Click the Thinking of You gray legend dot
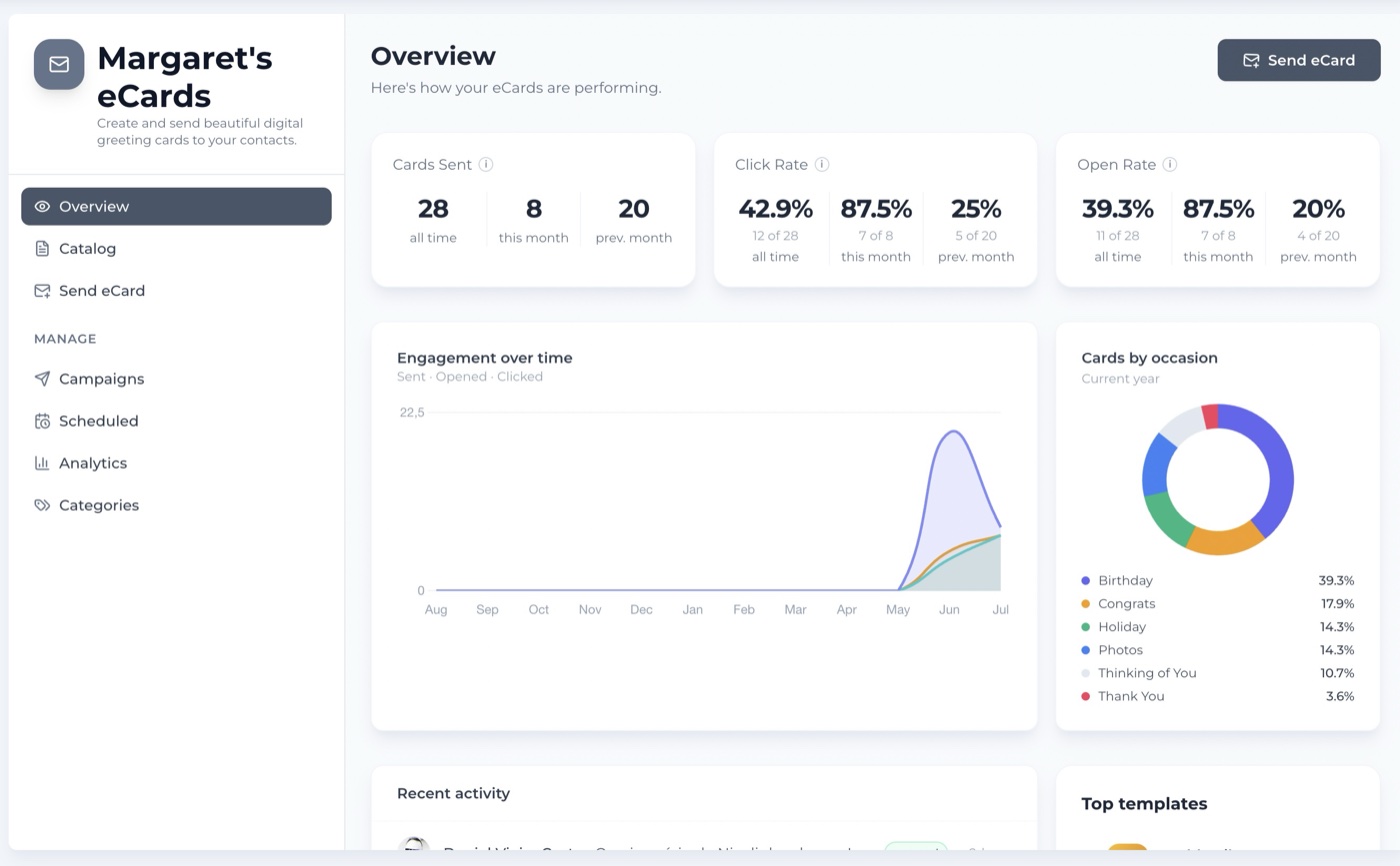 [1085, 673]
